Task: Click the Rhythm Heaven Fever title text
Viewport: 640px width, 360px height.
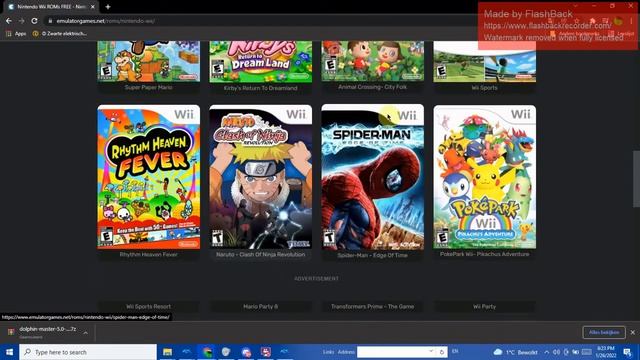Action: [149, 254]
